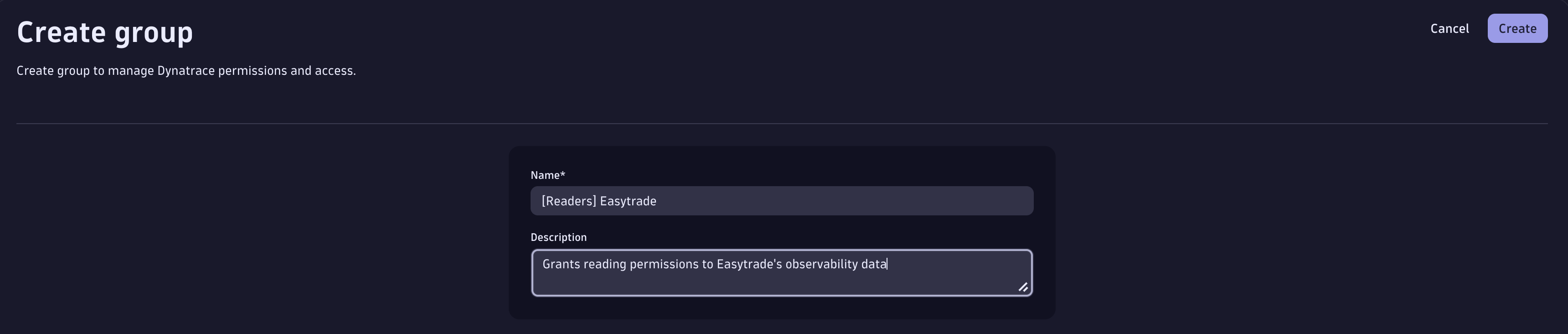
Task: Click the "Create group" page heading
Action: click(105, 31)
